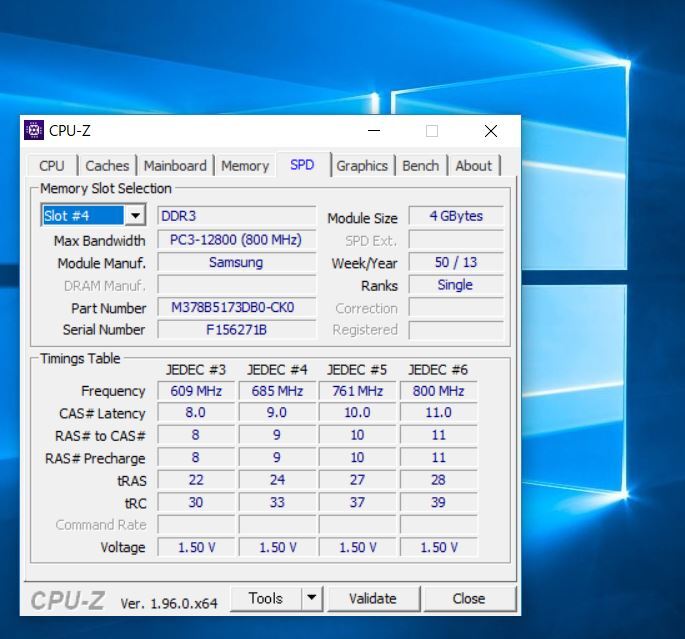Click the 11.0 CAS# Latency cell
Image resolution: width=685 pixels, height=639 pixels.
click(439, 412)
